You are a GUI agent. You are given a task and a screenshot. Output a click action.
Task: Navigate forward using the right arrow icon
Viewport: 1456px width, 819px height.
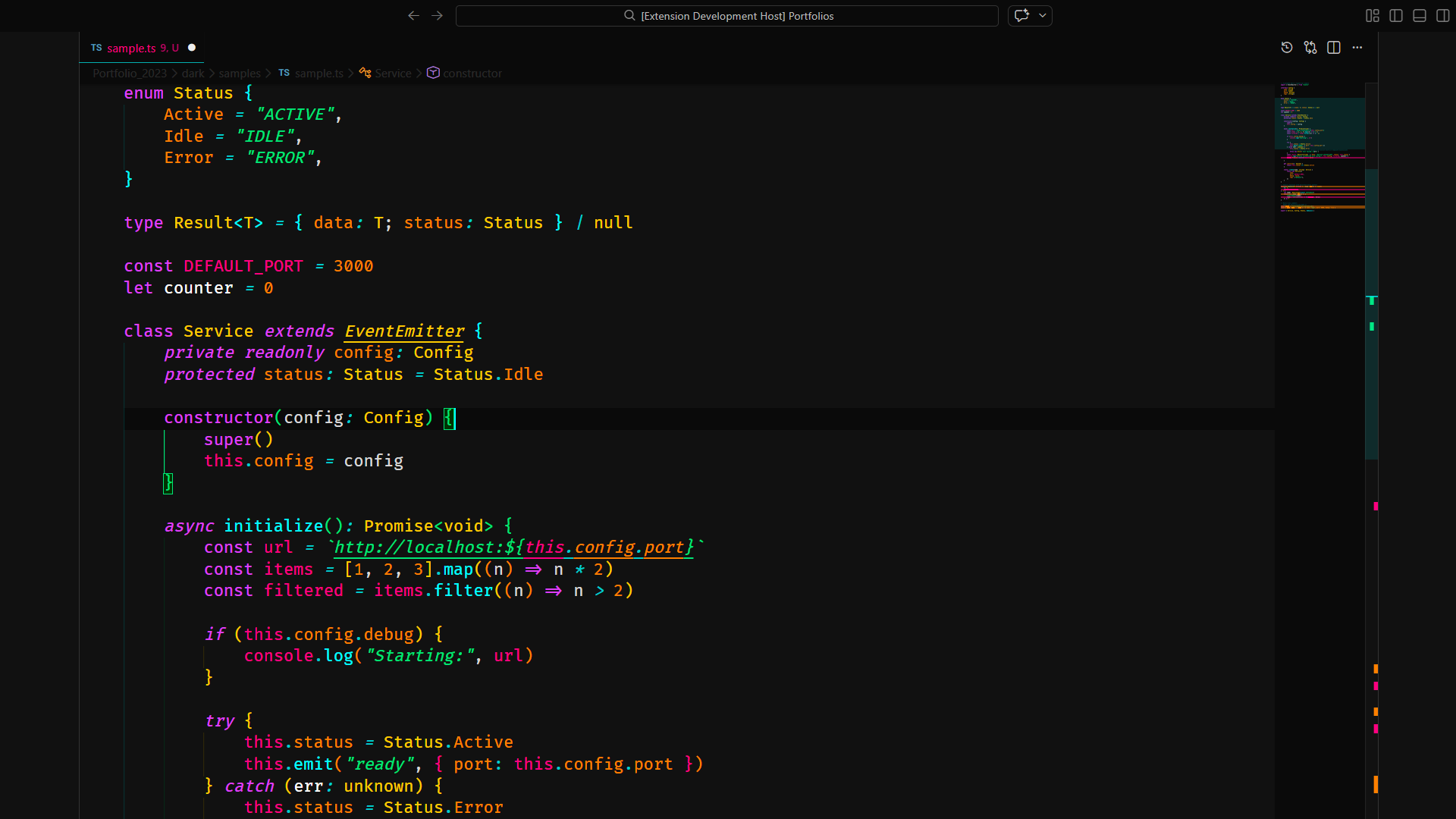pyautogui.click(x=437, y=15)
